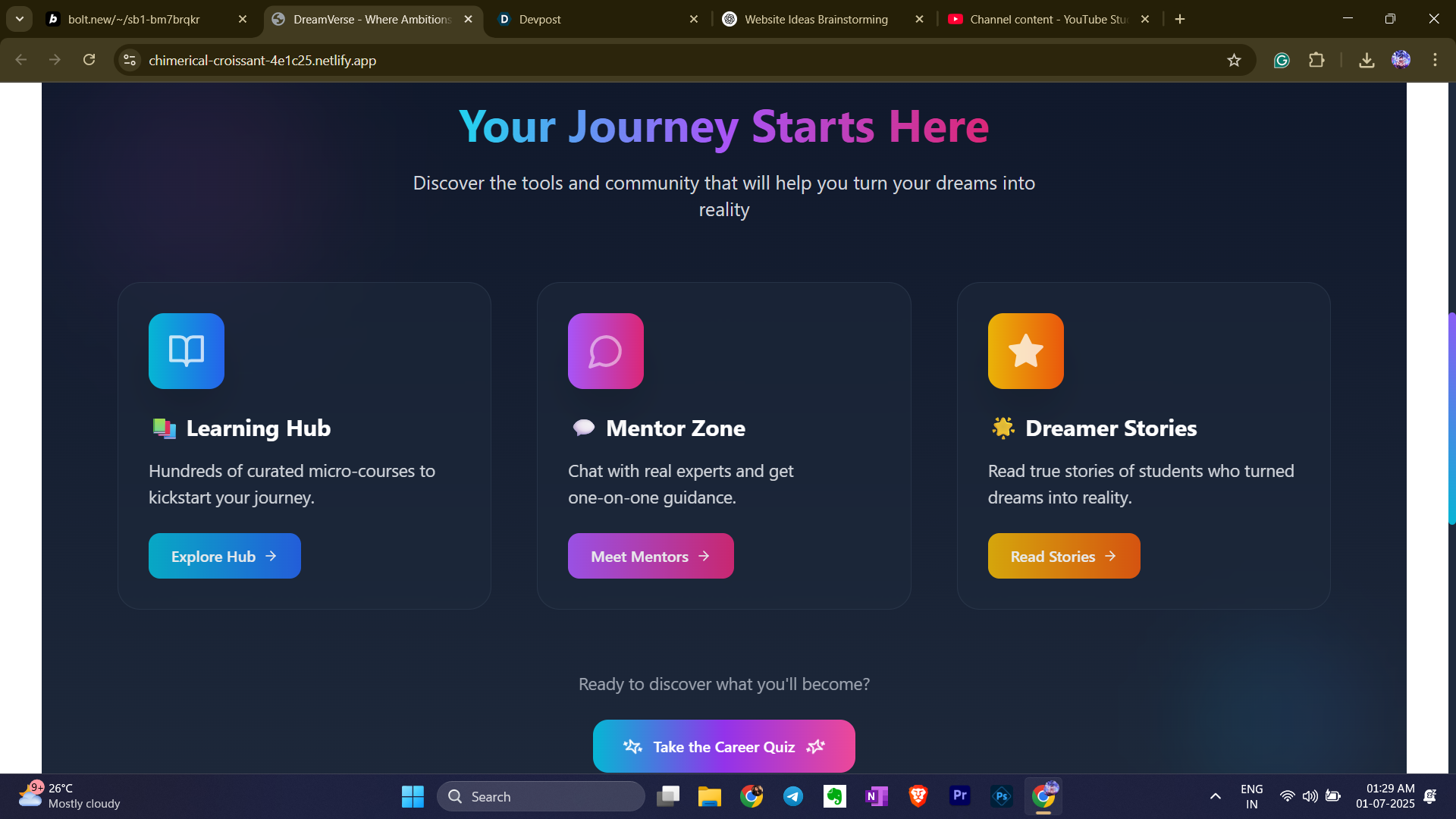Open the Chrome three-dot menu
1456x819 pixels.
click(1435, 60)
